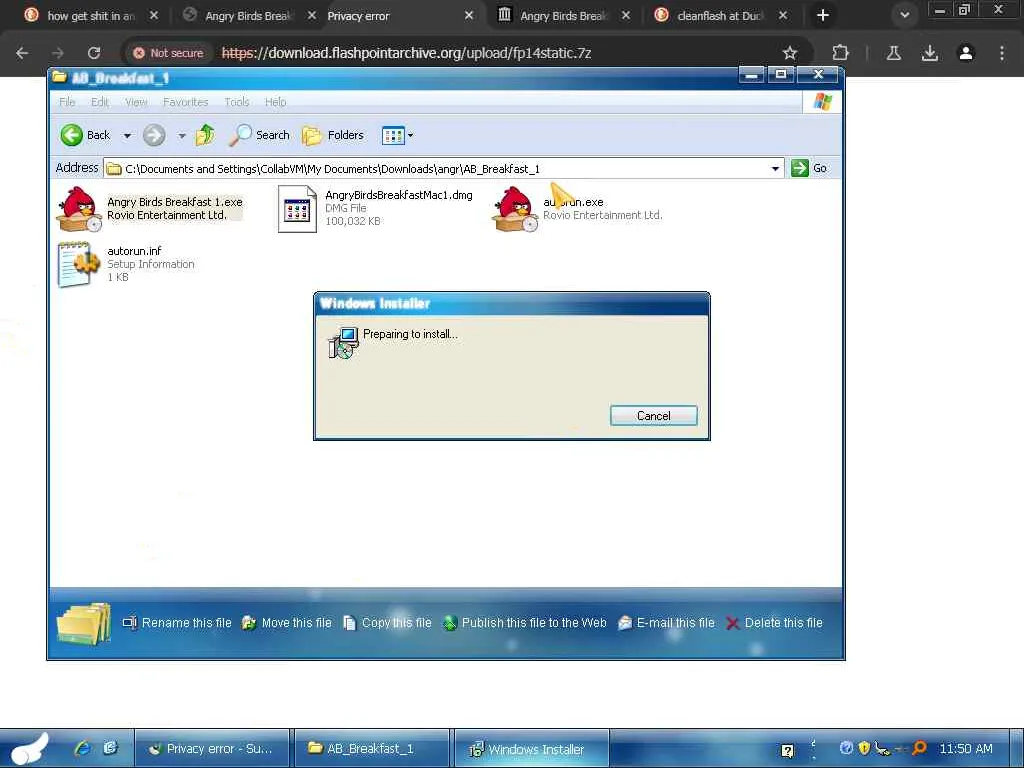Switch to the cleanflash at Duck tab
Image resolution: width=1024 pixels, height=768 pixels.
click(x=720, y=16)
